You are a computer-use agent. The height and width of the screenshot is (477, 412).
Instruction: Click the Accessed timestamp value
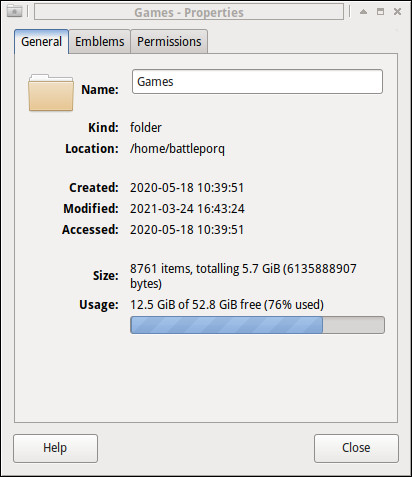click(x=187, y=230)
